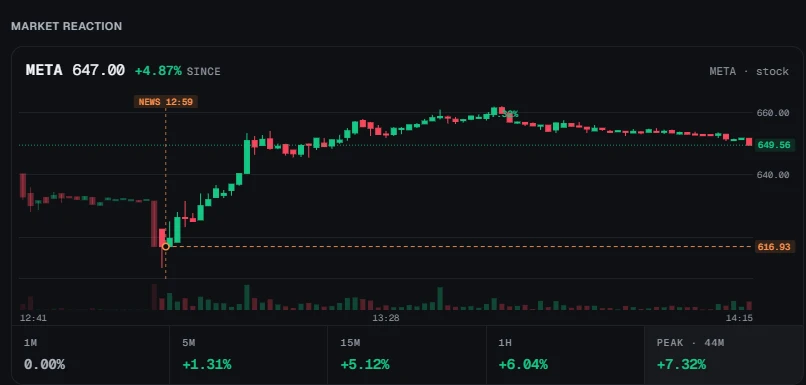This screenshot has width=806, height=385.
Task: Click the META · stock label
Action: click(749, 71)
